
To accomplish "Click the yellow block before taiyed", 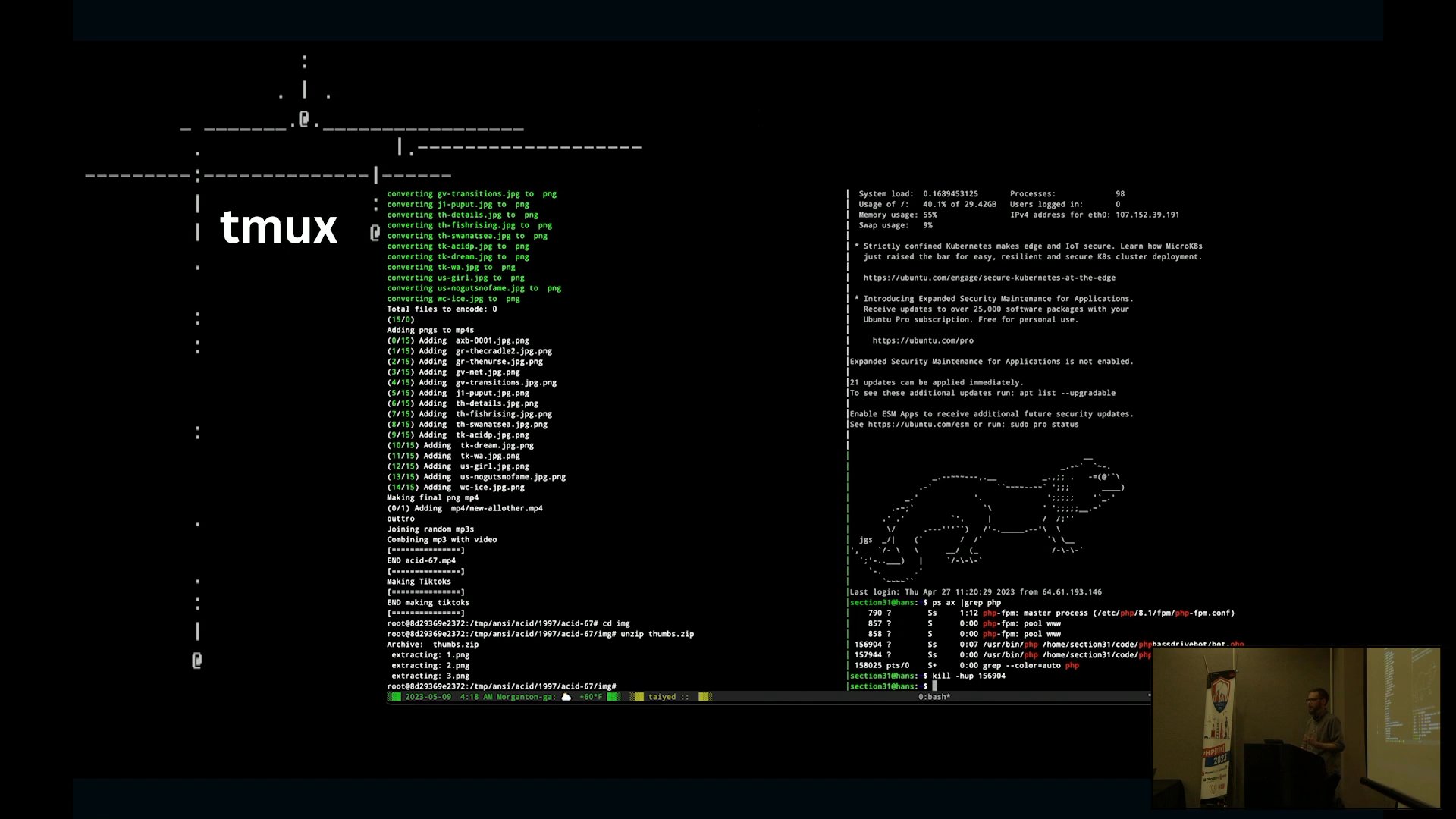I will [637, 697].
